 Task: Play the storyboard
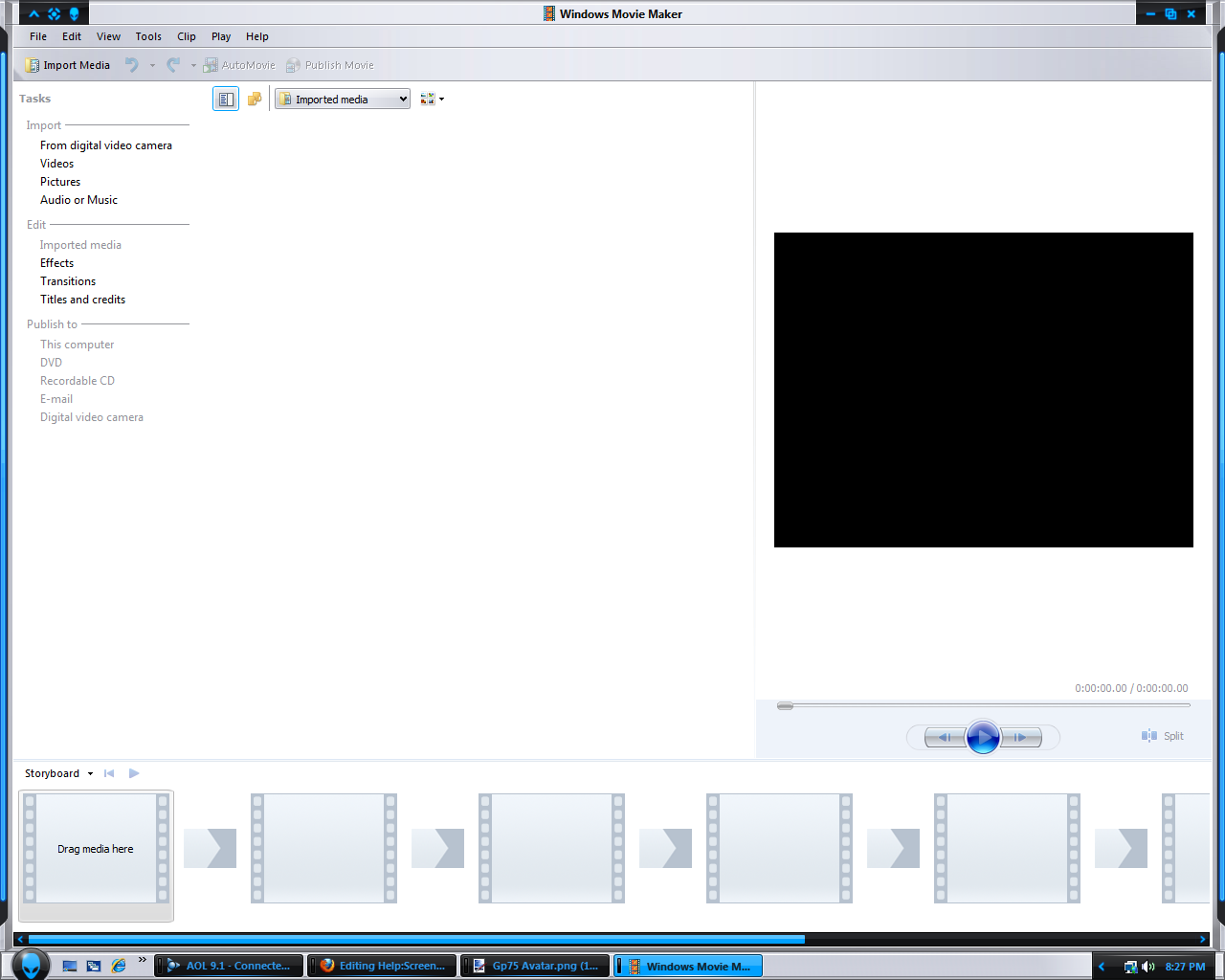coord(134,773)
